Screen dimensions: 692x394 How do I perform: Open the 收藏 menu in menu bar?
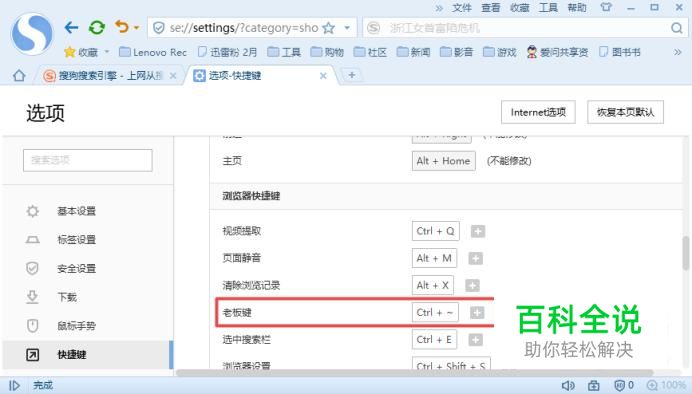[519, 8]
